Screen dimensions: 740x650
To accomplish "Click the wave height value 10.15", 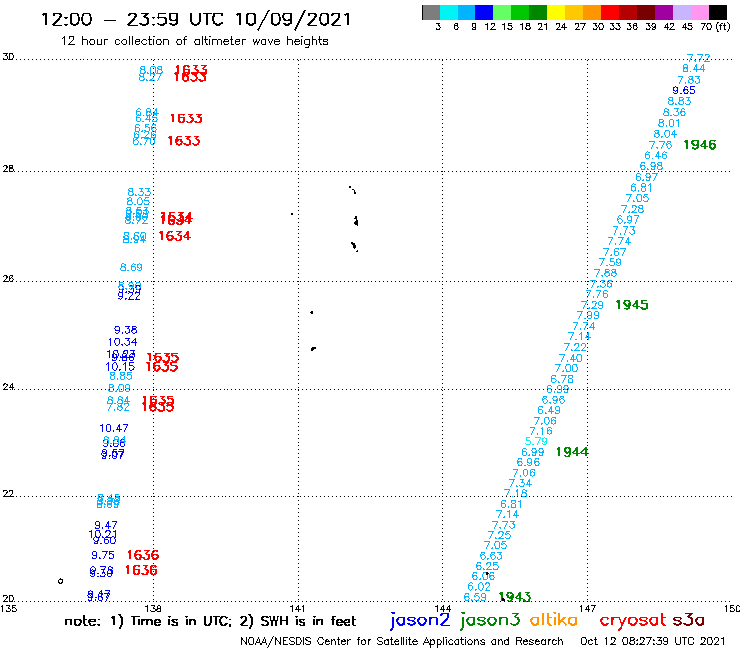I will click(x=120, y=367).
